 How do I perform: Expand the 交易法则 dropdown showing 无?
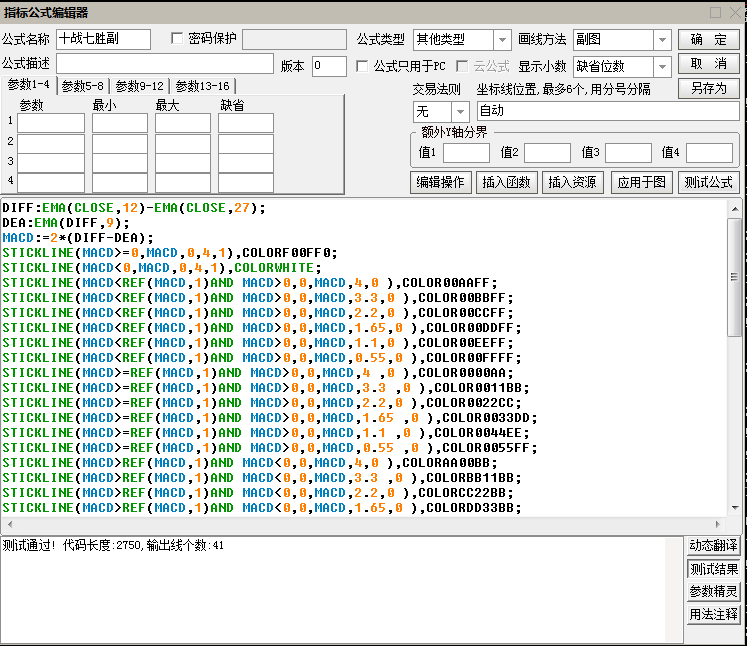coord(460,112)
